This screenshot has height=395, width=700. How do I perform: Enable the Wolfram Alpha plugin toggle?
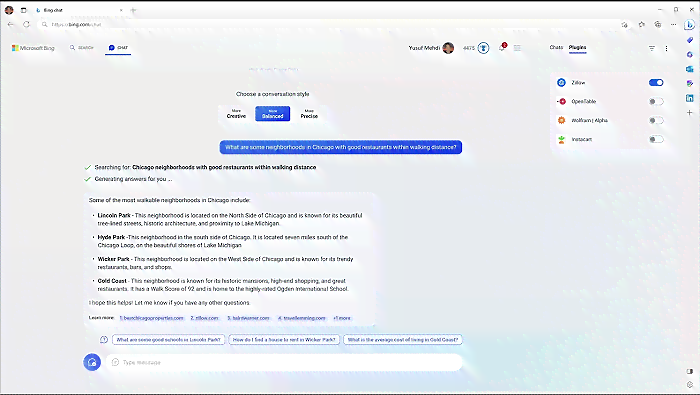pos(656,120)
